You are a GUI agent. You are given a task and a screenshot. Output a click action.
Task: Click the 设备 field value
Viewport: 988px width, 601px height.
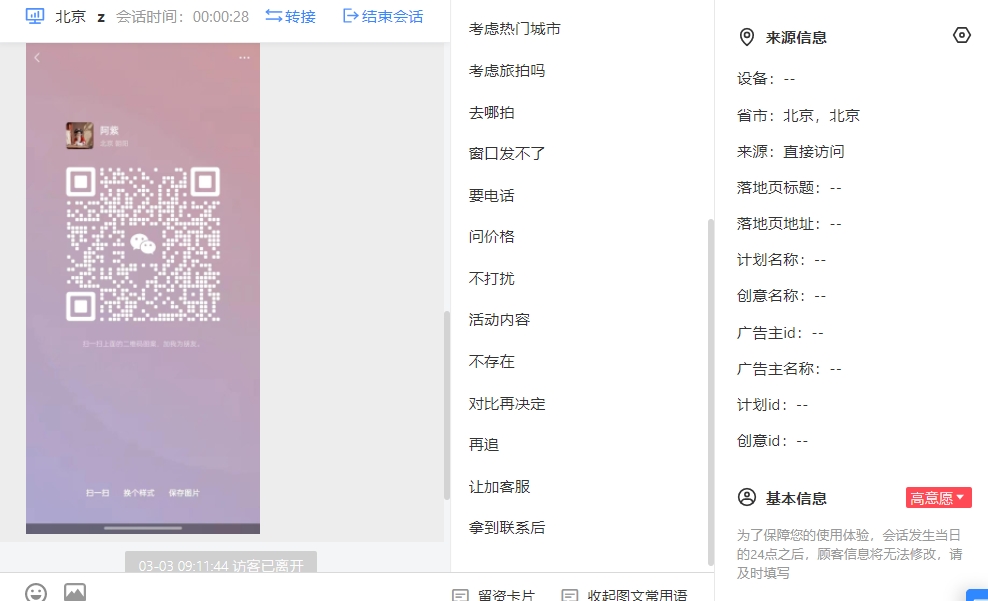coord(790,79)
